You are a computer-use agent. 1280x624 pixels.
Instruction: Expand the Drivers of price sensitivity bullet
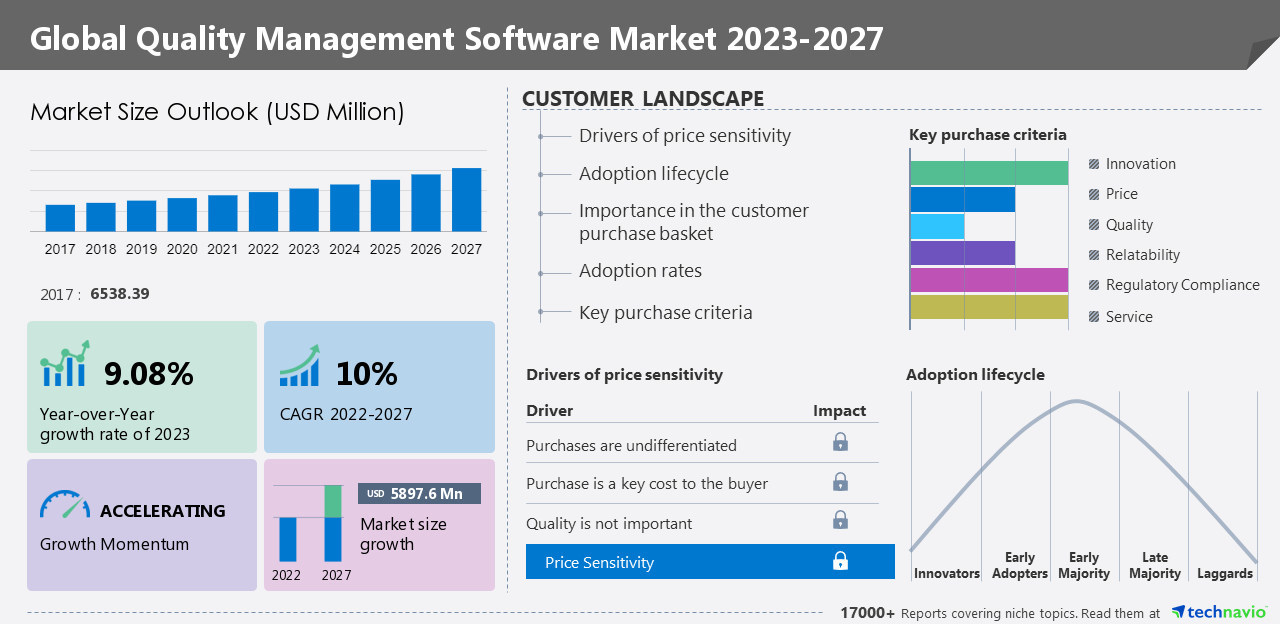(685, 135)
